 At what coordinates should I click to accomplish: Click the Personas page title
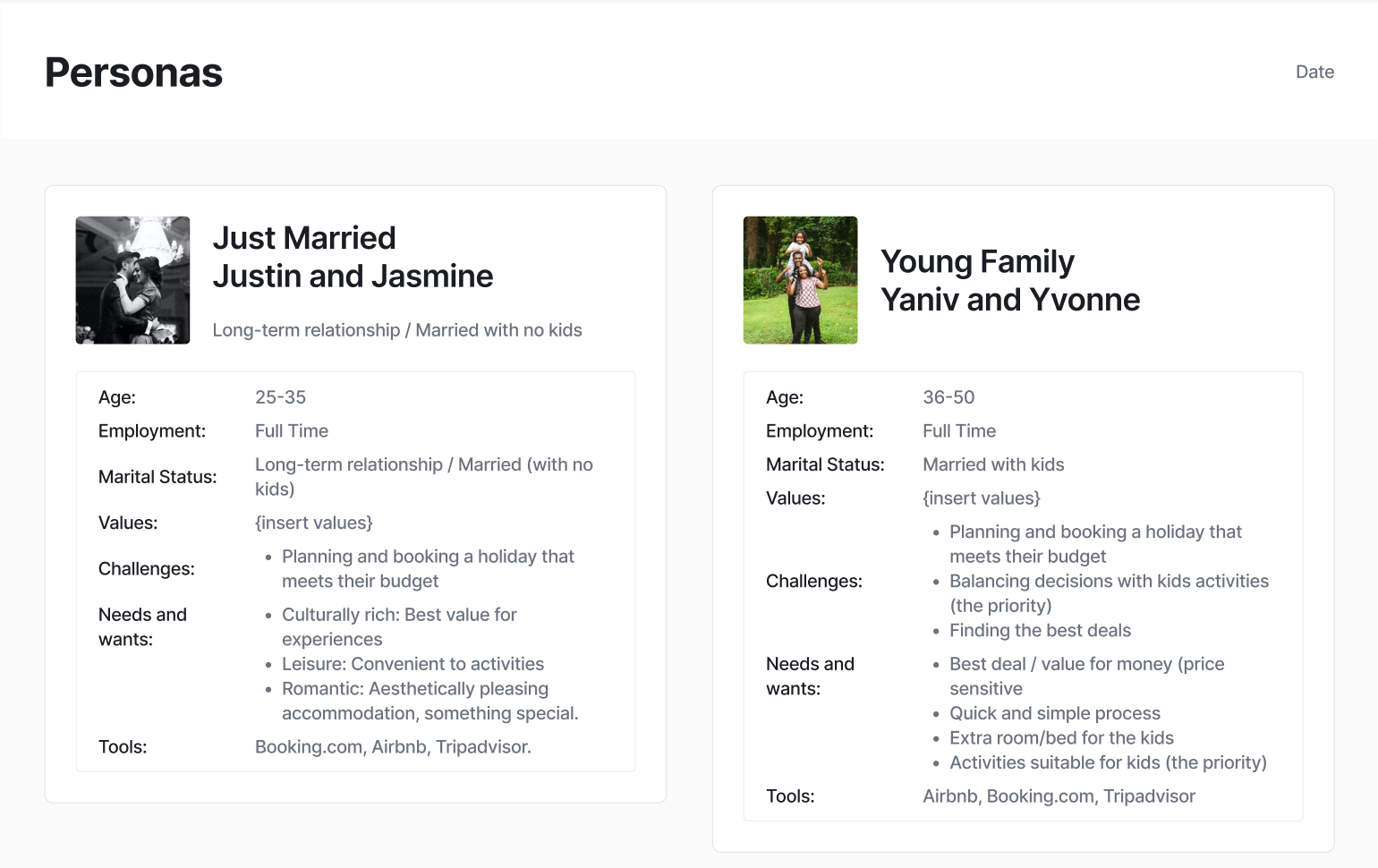coord(133,72)
